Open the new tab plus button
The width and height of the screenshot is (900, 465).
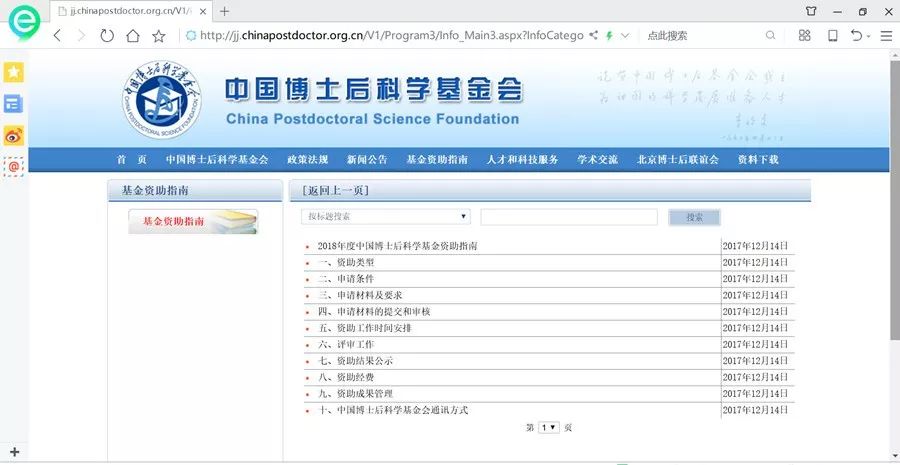(224, 11)
